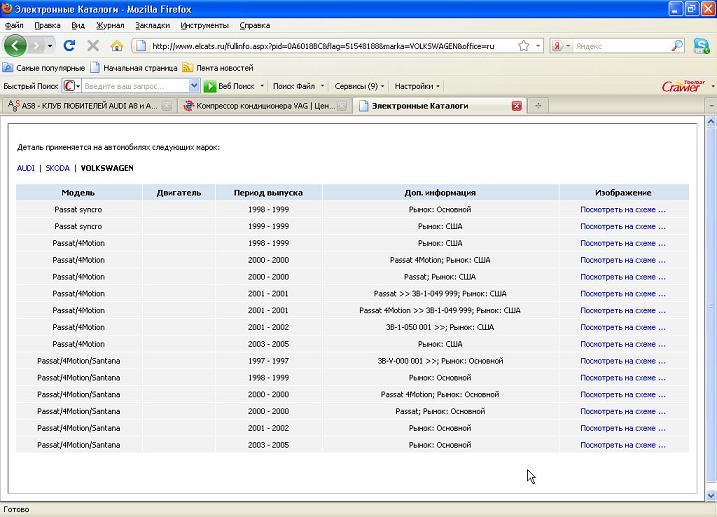Open Самые популярные bookmarks folder

[x=44, y=68]
